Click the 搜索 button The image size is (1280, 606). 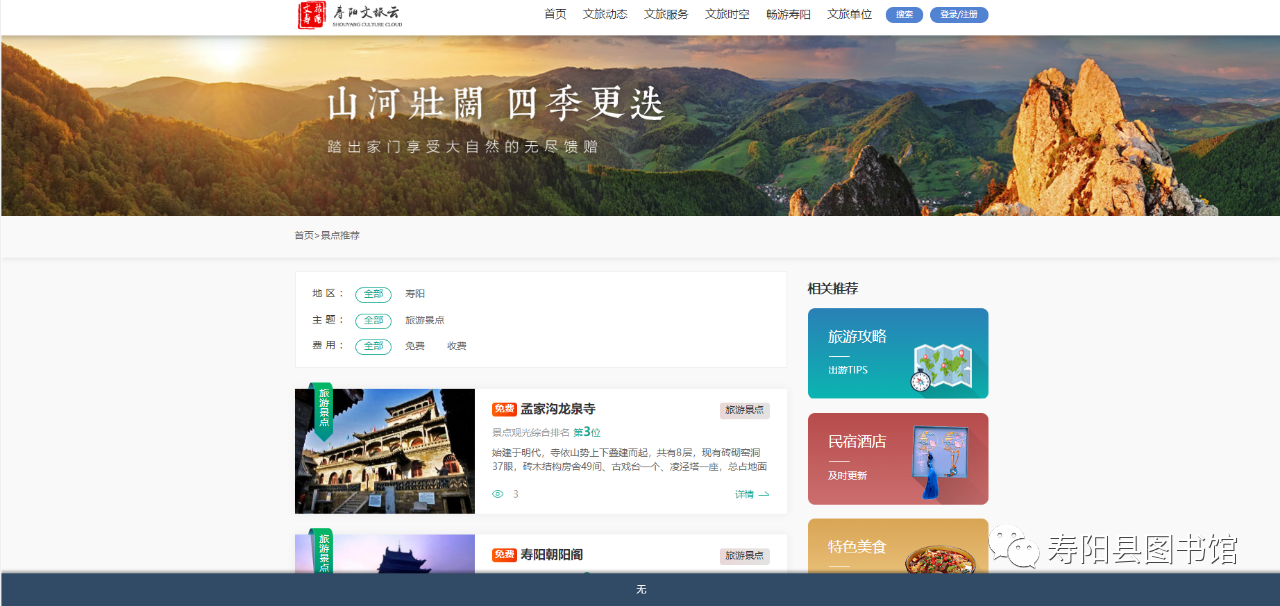[x=904, y=15]
